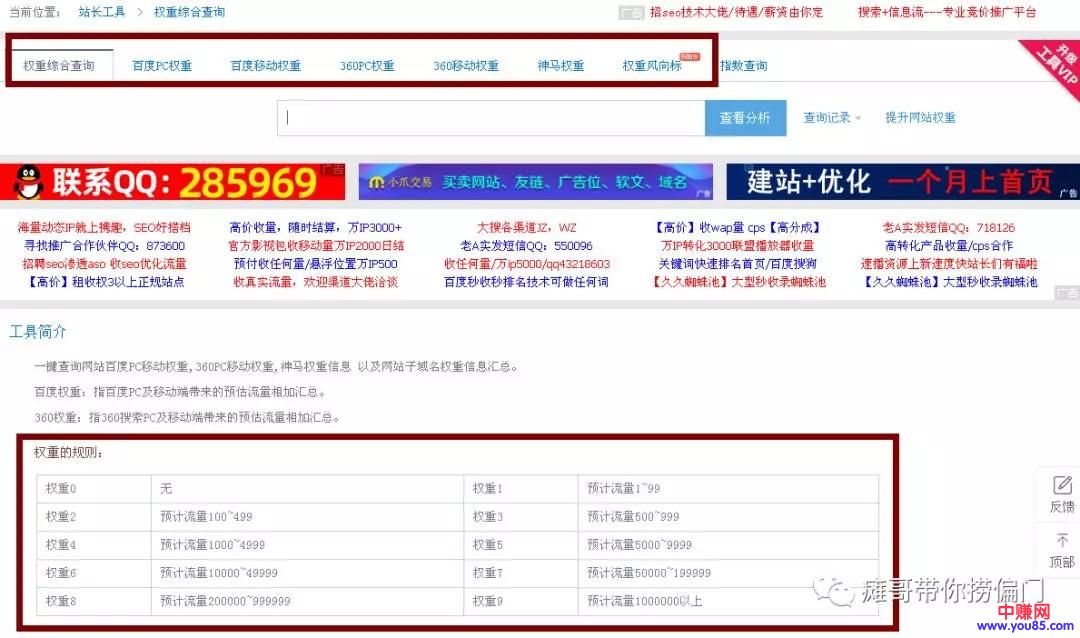Open the 建站+优化 banner ad
The width and height of the screenshot is (1080, 638).
902,182
